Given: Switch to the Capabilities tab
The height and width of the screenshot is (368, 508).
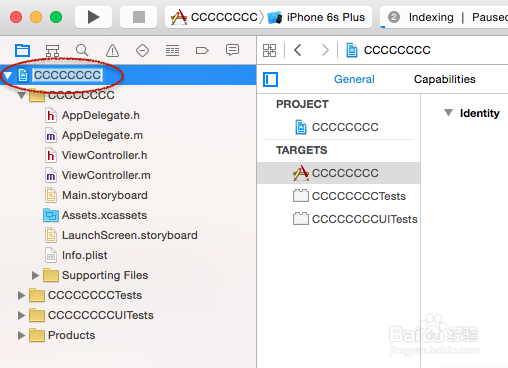Looking at the screenshot, I should click(445, 79).
